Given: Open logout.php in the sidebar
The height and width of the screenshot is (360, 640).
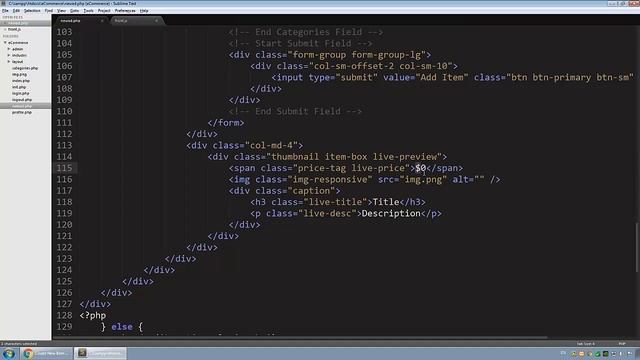Looking at the screenshot, I should [22, 100].
